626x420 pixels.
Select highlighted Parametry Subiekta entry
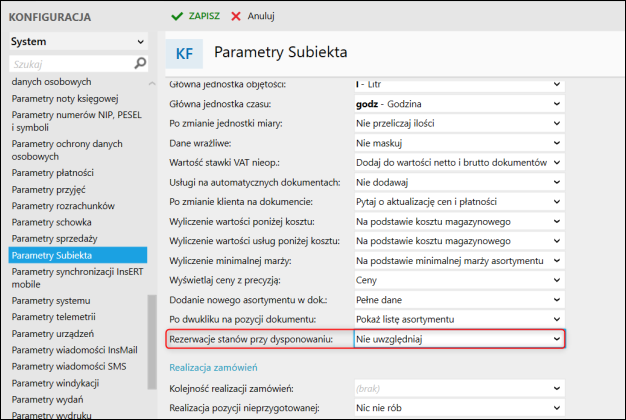[78, 255]
